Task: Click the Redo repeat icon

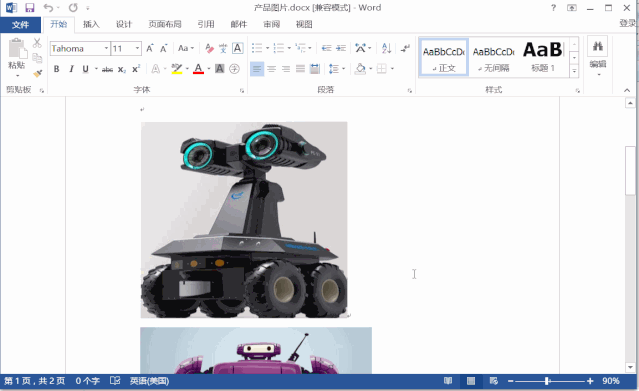Action: click(73, 8)
